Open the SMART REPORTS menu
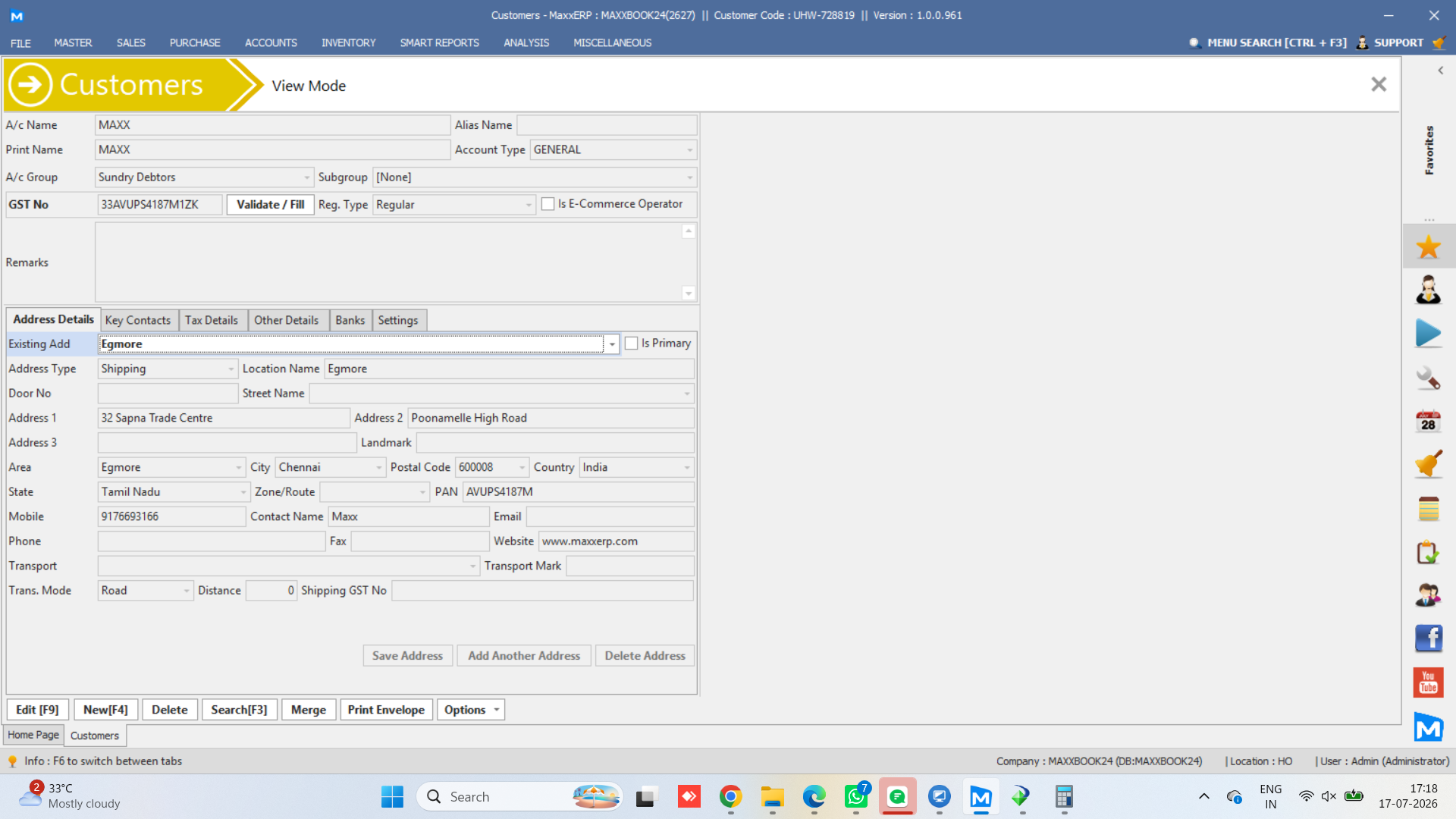This screenshot has width=1456, height=819. coord(440,42)
